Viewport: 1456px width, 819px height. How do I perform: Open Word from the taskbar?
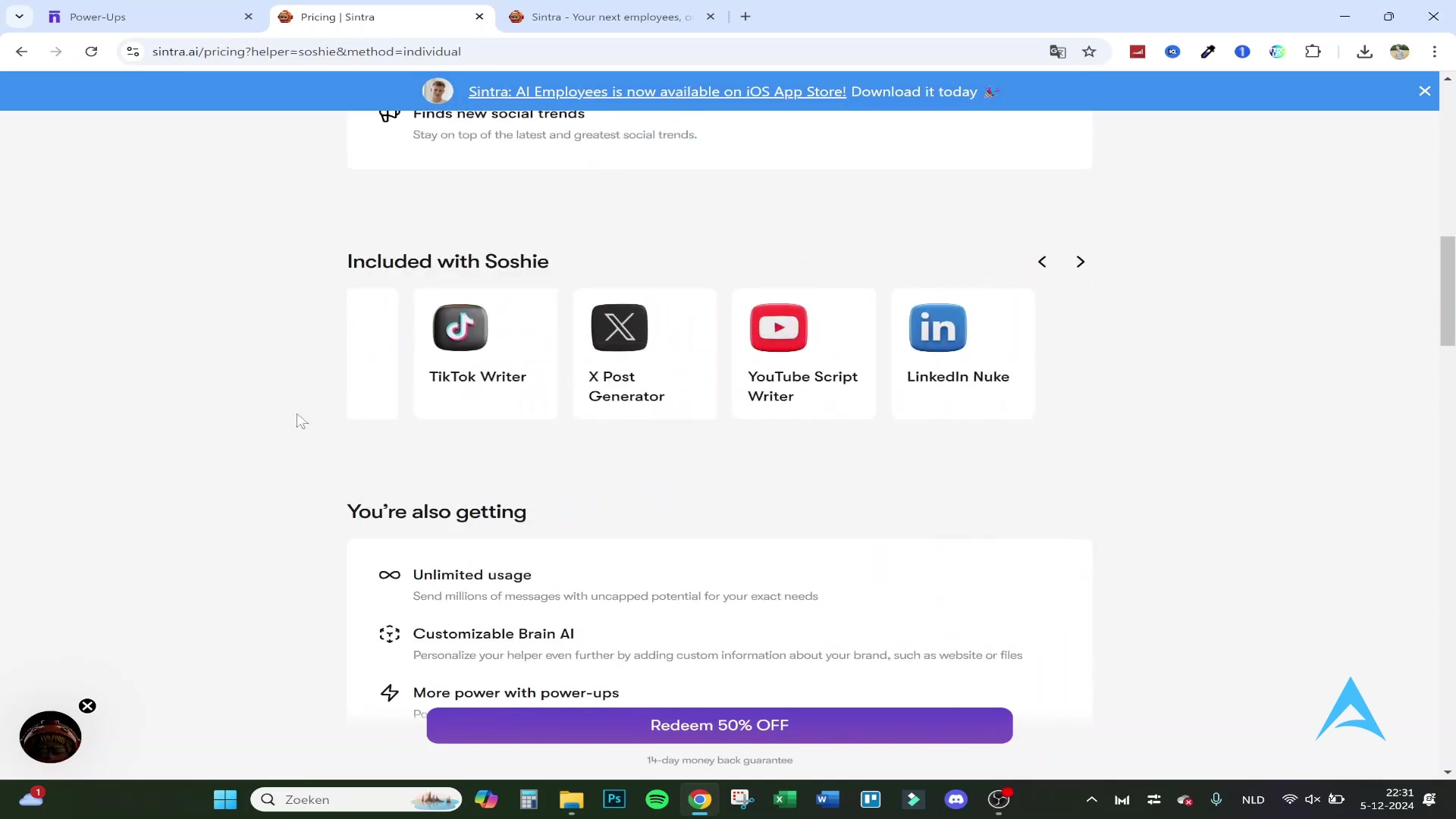point(827,799)
